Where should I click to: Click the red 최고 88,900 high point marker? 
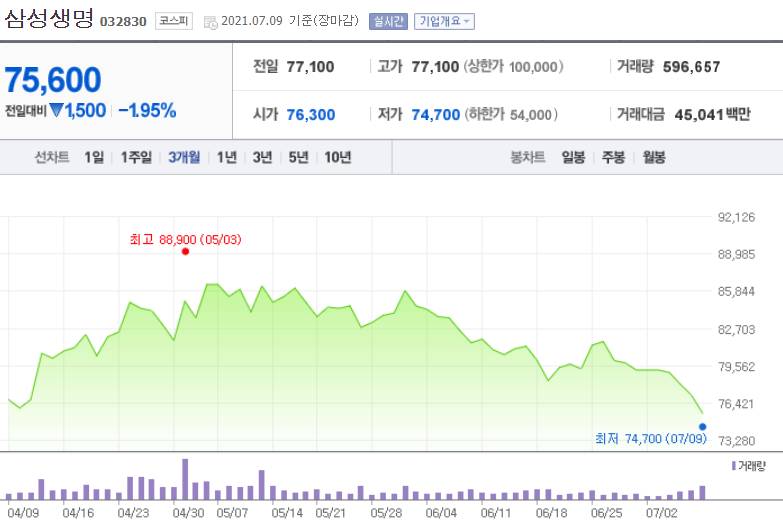185,251
